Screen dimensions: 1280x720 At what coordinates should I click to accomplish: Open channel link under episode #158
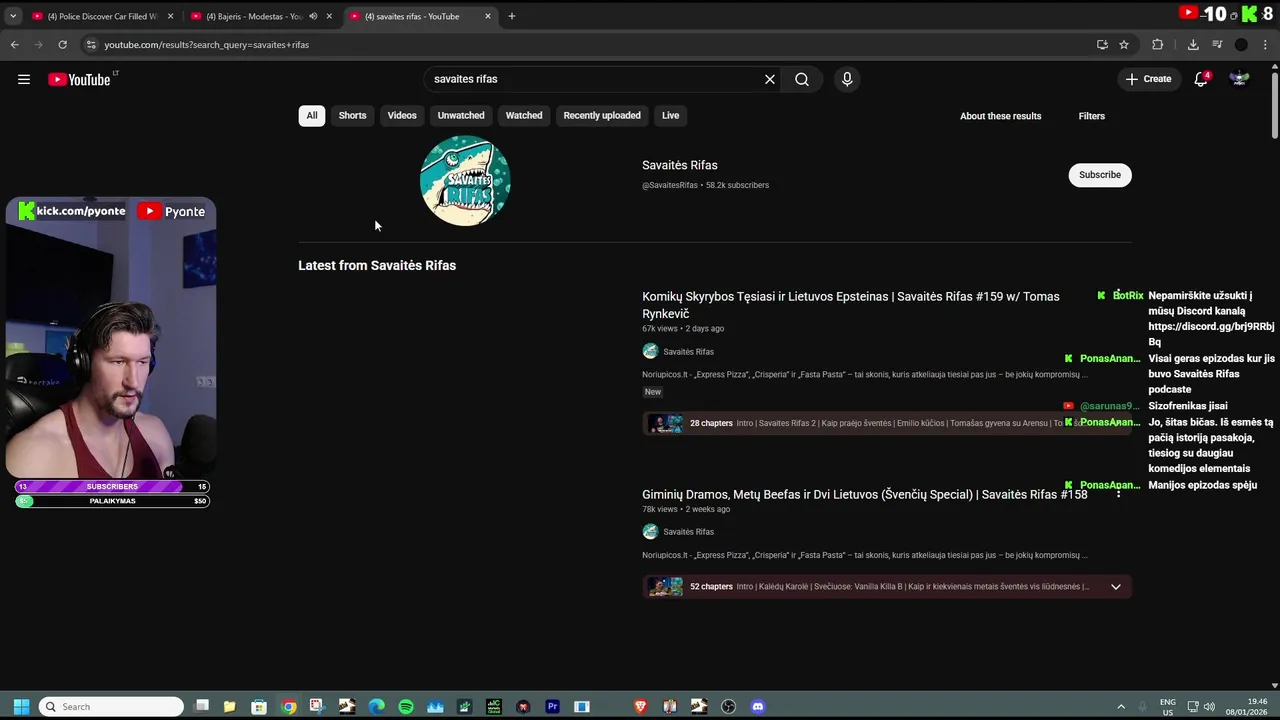coord(688,532)
